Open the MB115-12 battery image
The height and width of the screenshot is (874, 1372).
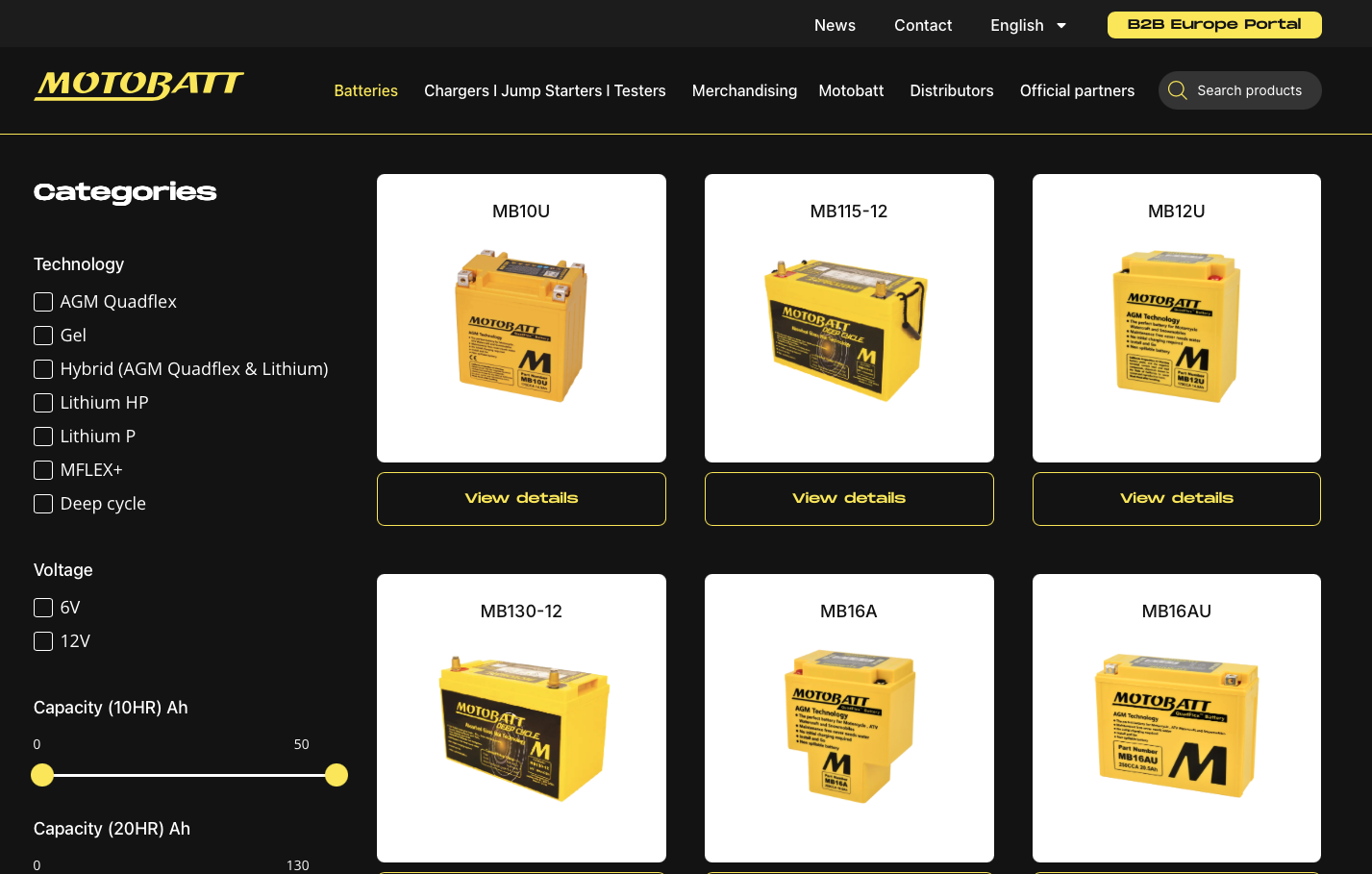click(x=847, y=329)
